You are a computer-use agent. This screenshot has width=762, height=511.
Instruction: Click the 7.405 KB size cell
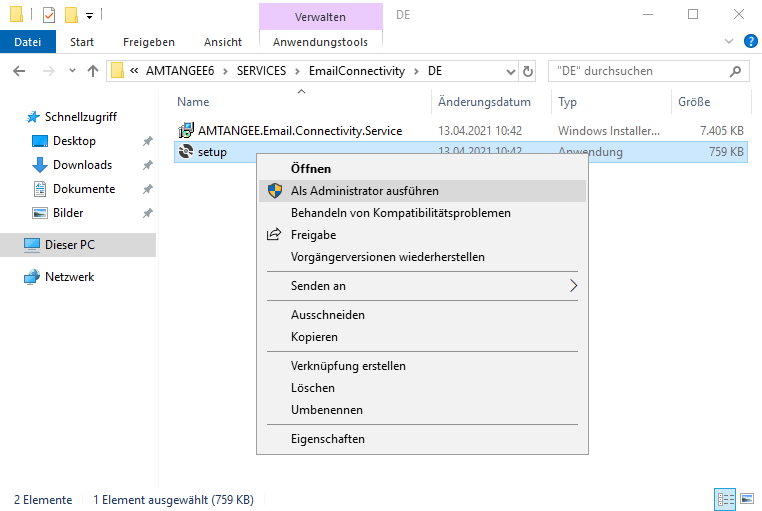(722, 131)
